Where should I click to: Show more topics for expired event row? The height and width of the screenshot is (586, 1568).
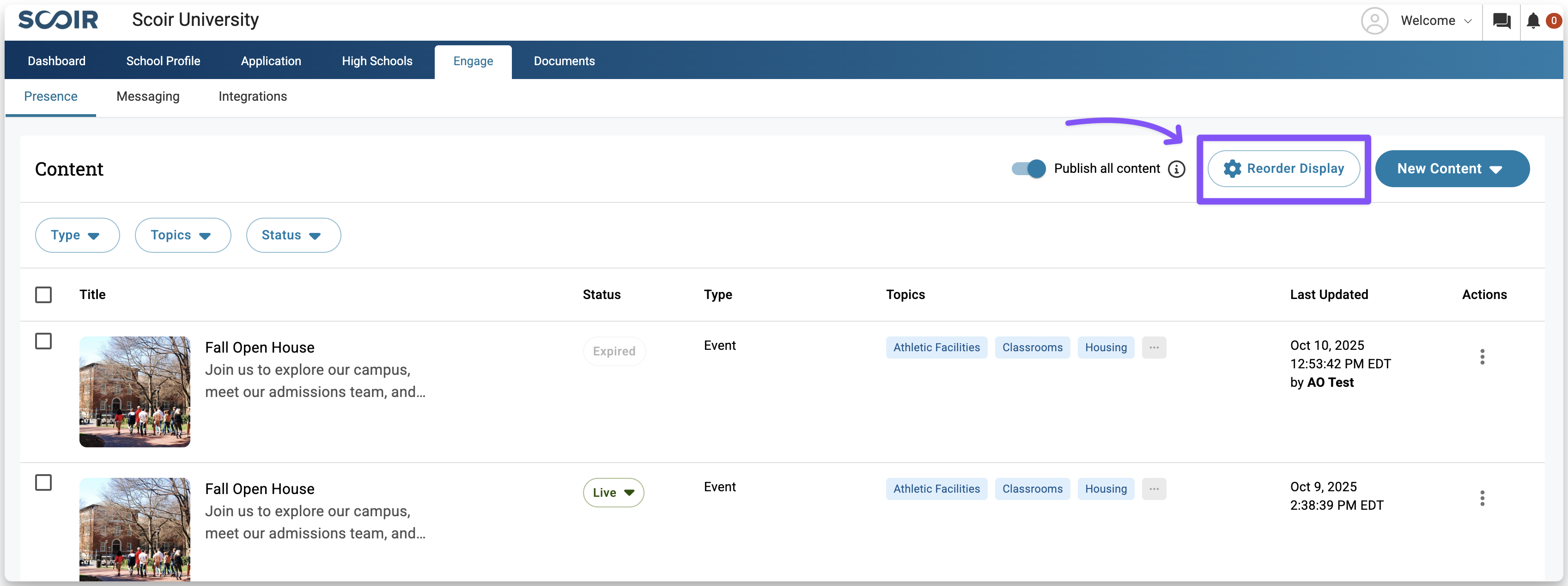point(1154,347)
